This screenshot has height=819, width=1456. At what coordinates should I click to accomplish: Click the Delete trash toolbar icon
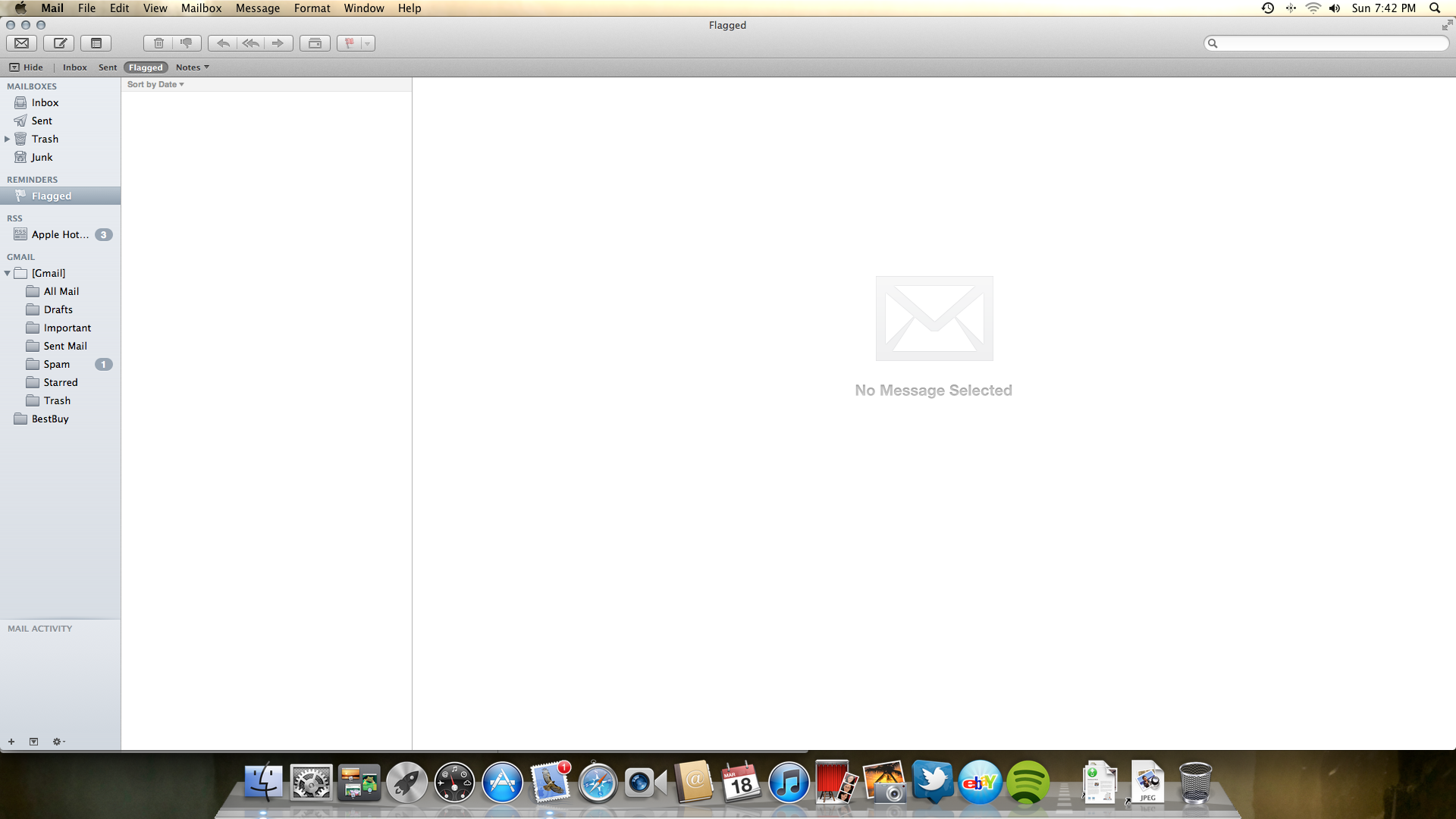coord(158,43)
